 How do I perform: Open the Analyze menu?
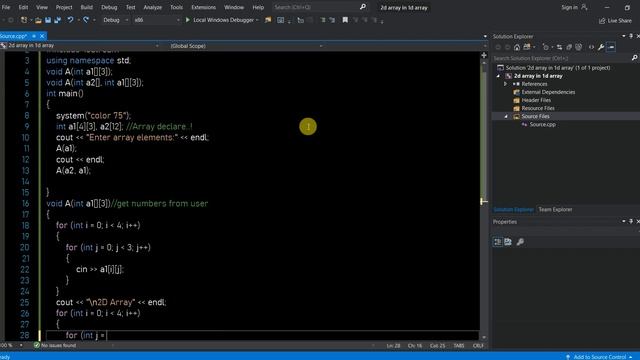point(152,7)
